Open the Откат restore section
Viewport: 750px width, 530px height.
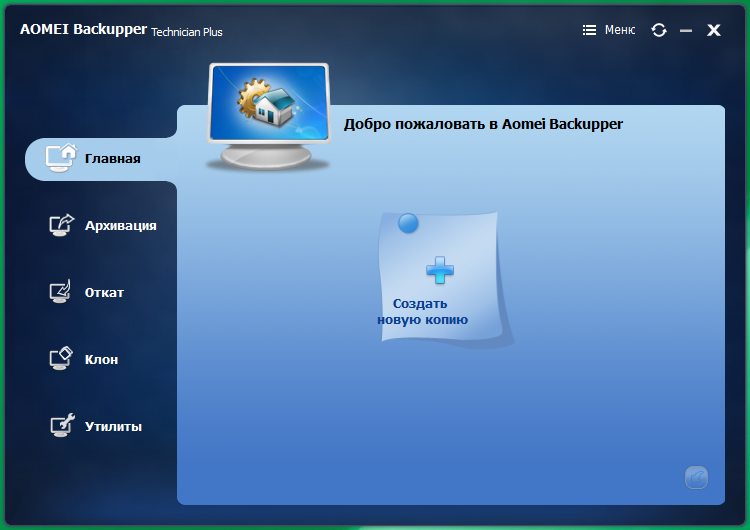point(87,292)
